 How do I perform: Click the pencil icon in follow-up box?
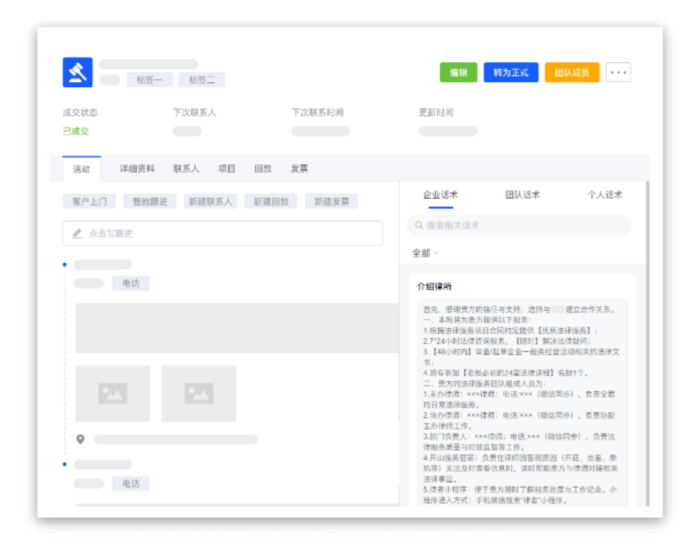tap(77, 233)
